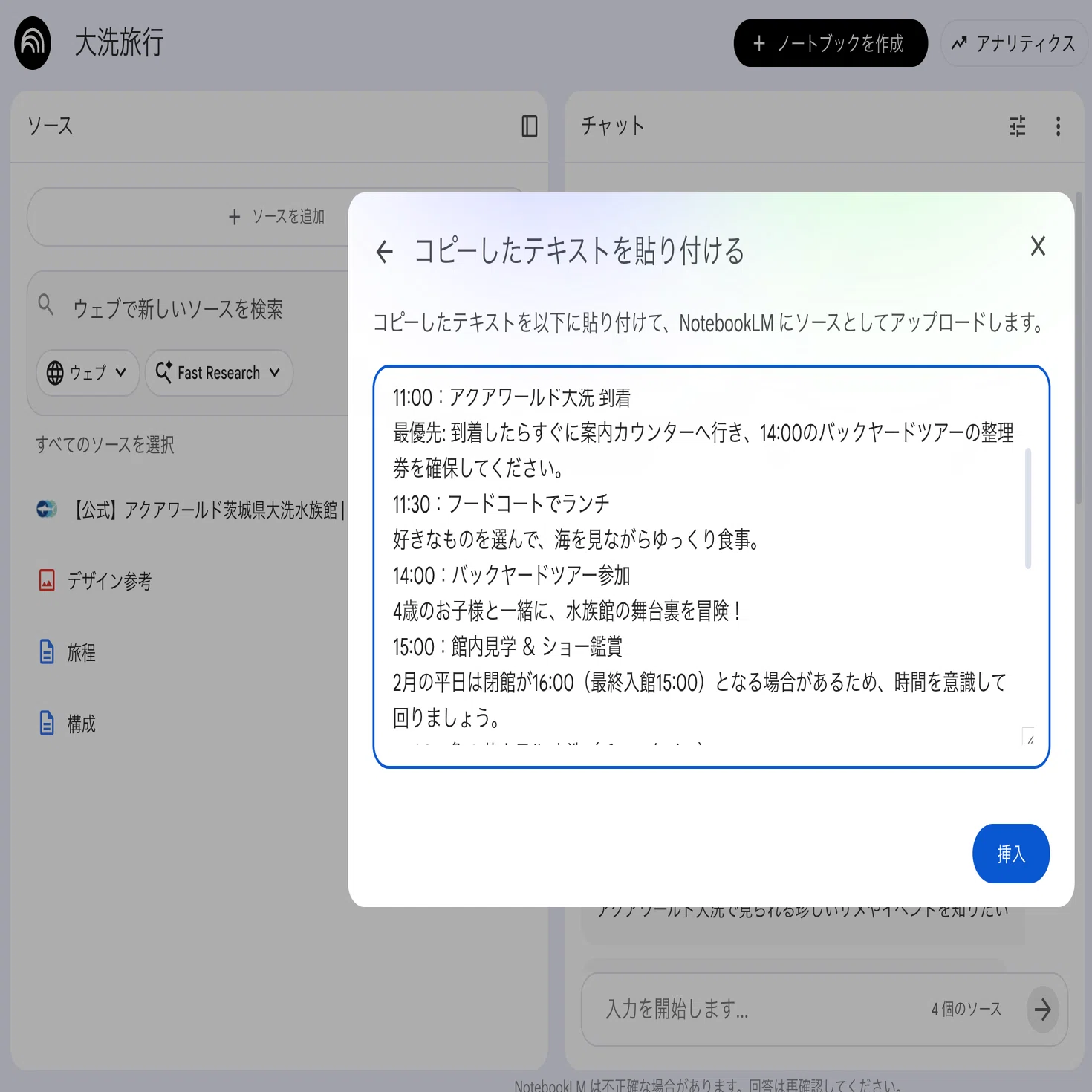Click the textarea resize handle
Viewport: 1092px width, 1092px height.
coord(1029,736)
